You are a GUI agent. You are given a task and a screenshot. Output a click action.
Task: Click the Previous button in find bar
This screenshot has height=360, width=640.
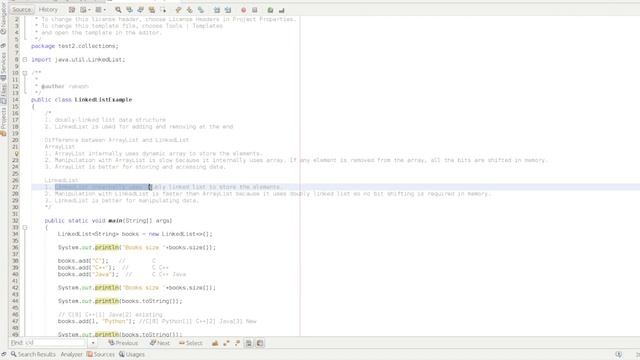coord(123,343)
